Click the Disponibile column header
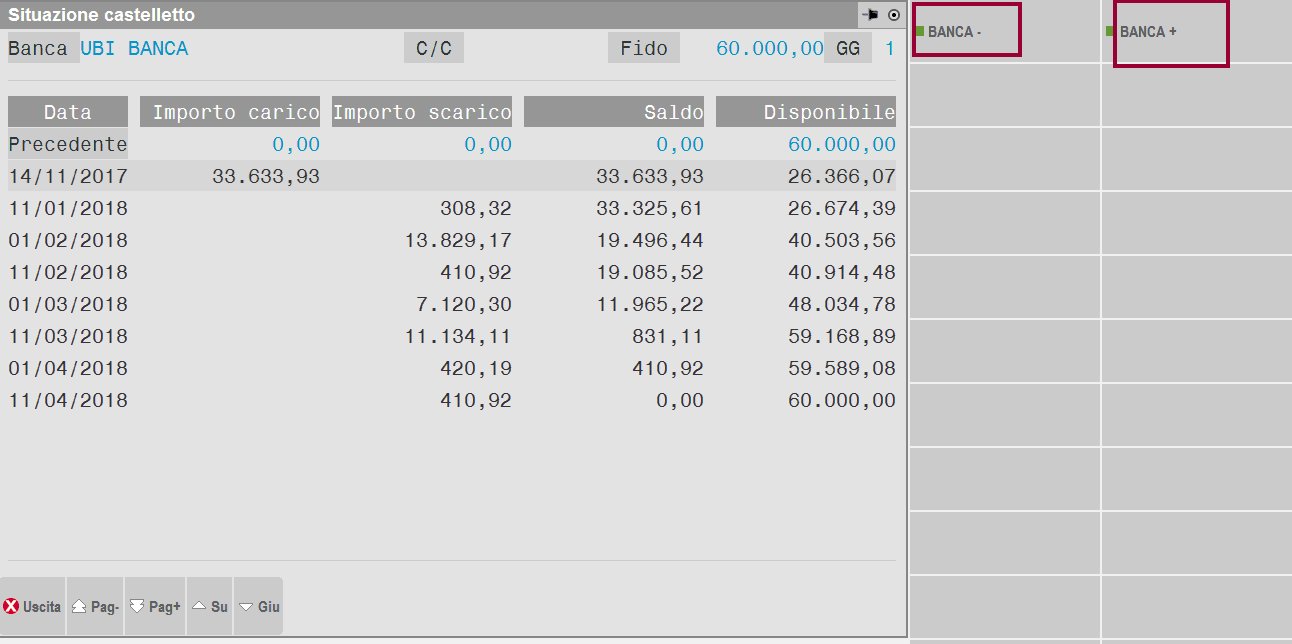1292x644 pixels. tap(806, 113)
